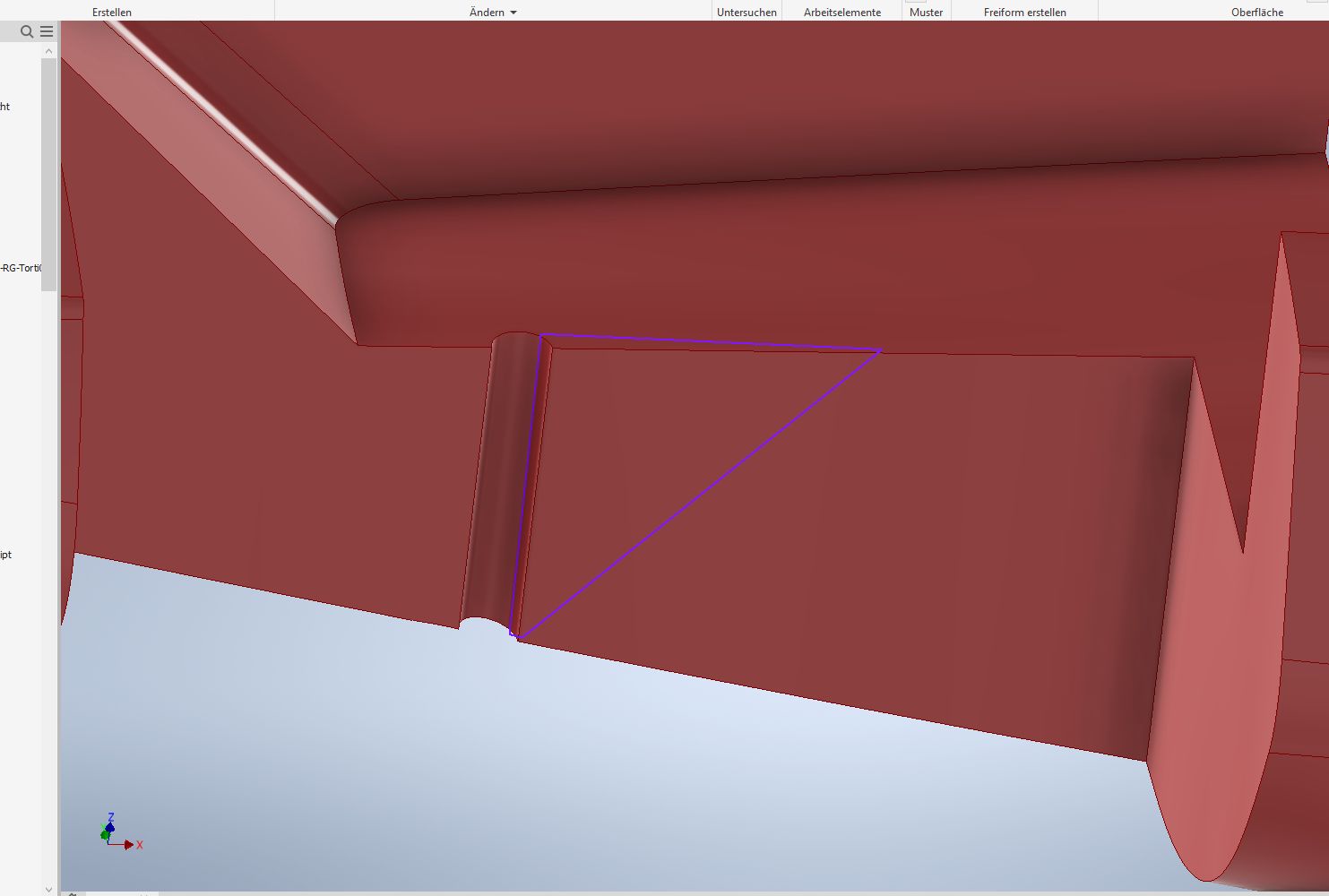Image resolution: width=1329 pixels, height=896 pixels.
Task: Click the red X axis arrow of the triad
Action: tap(130, 845)
